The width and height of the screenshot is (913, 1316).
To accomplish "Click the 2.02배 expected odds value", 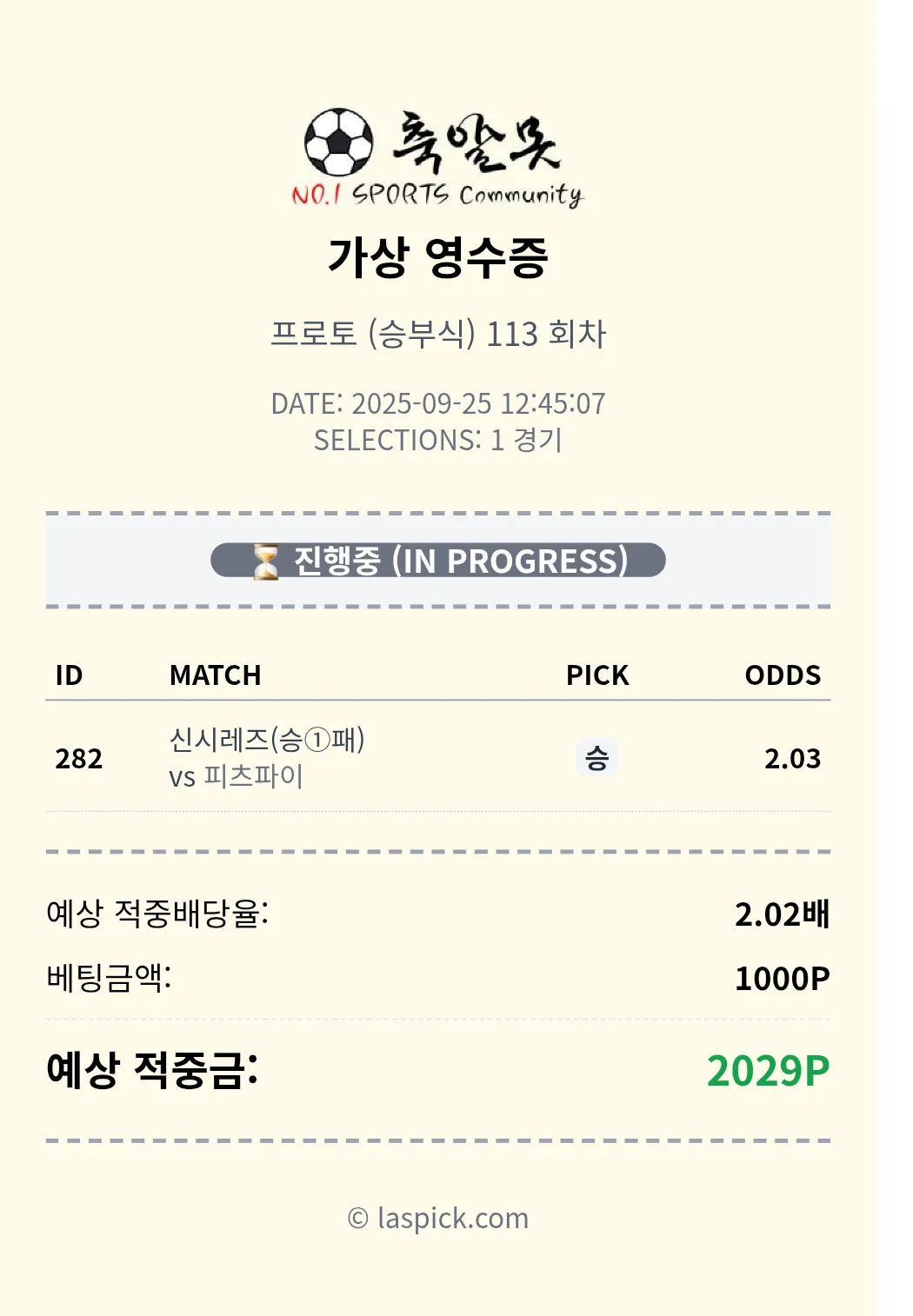I will (782, 914).
